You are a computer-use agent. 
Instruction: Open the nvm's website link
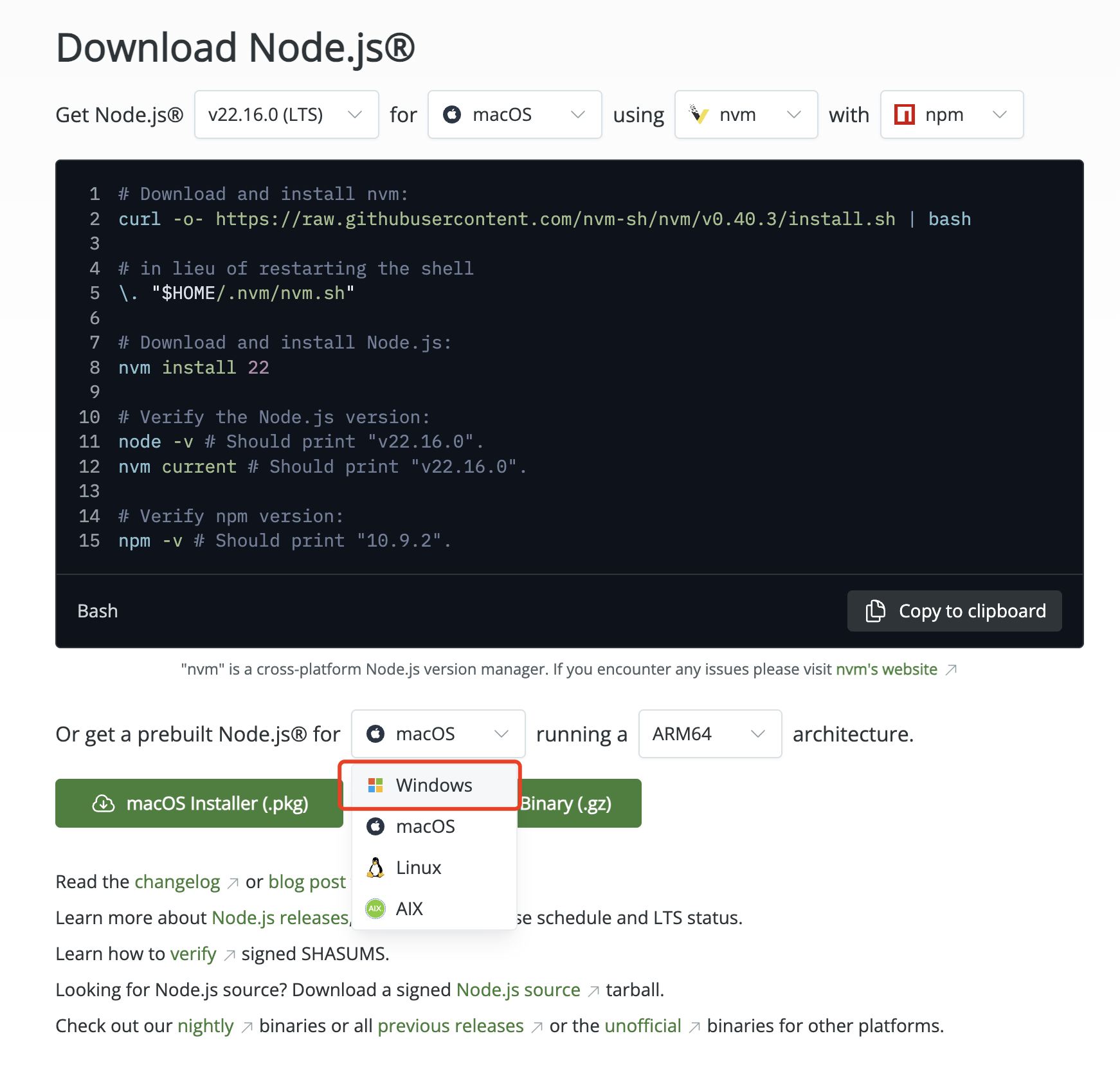tap(887, 669)
